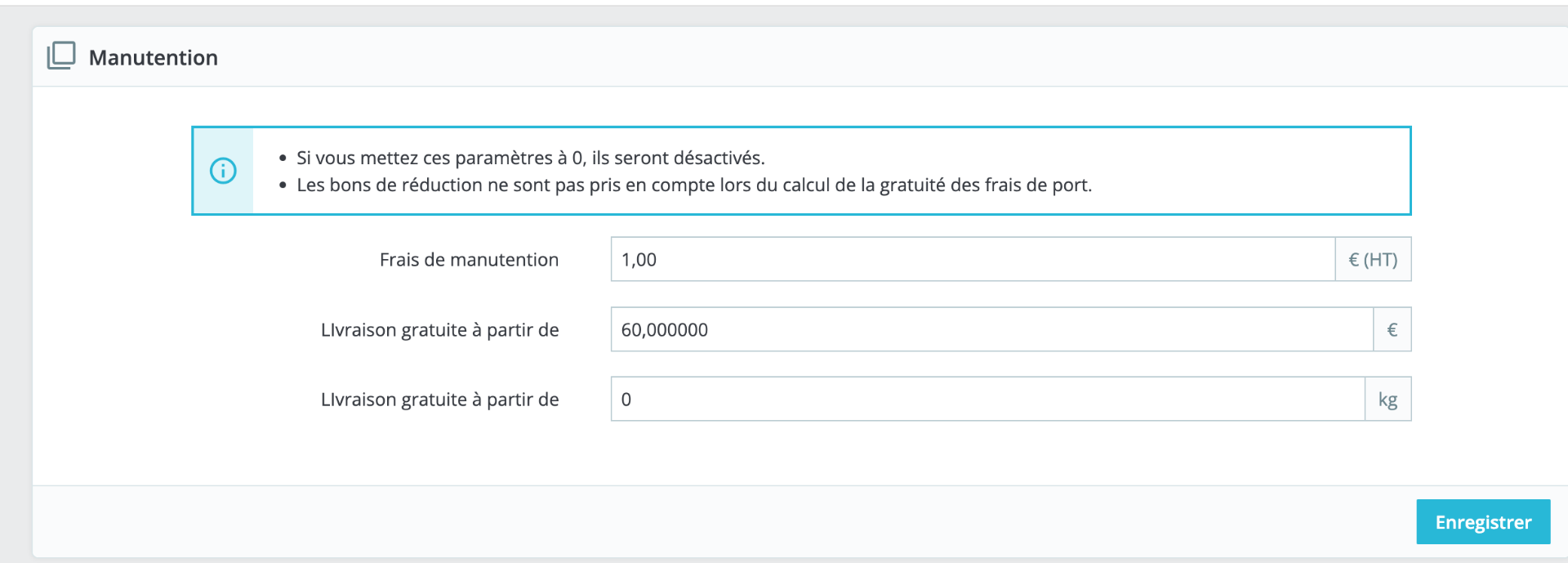
Task: Click the Manutention heading text
Action: (154, 58)
